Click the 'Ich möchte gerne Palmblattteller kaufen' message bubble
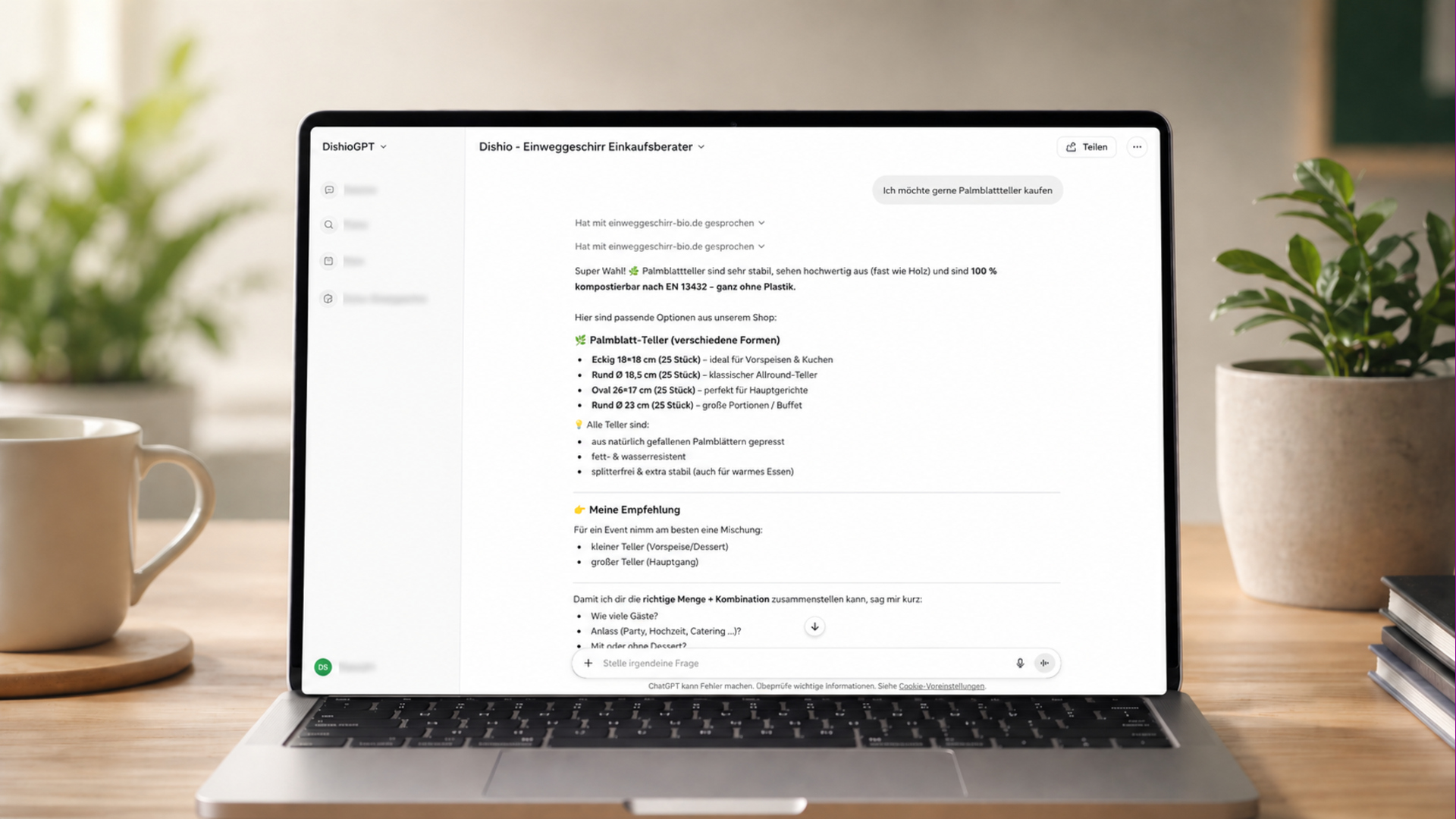The height and width of the screenshot is (819, 1456). (x=968, y=190)
